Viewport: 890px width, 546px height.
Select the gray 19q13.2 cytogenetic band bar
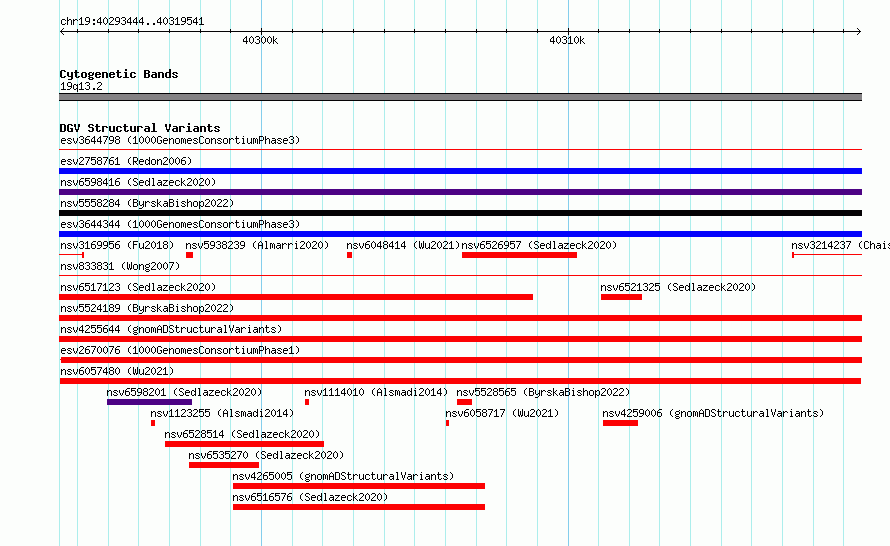click(x=460, y=97)
